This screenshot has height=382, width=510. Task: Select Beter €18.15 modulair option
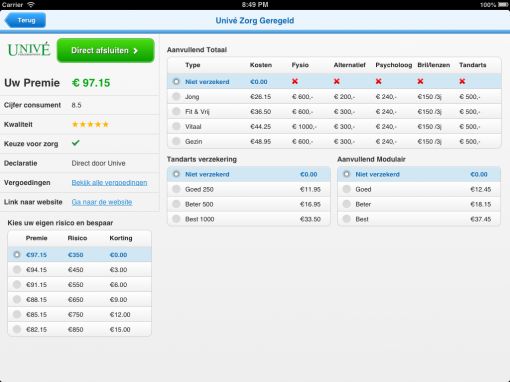tap(419, 204)
